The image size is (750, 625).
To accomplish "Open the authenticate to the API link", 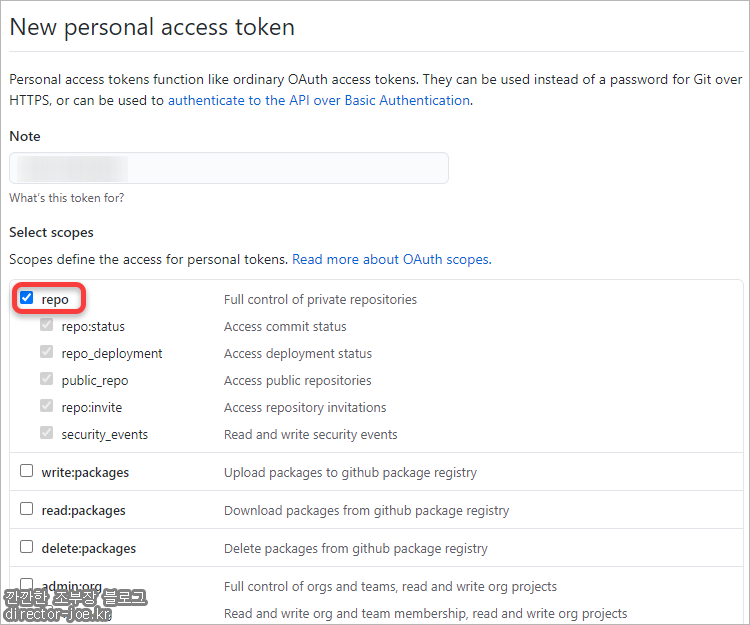I will 319,100.
